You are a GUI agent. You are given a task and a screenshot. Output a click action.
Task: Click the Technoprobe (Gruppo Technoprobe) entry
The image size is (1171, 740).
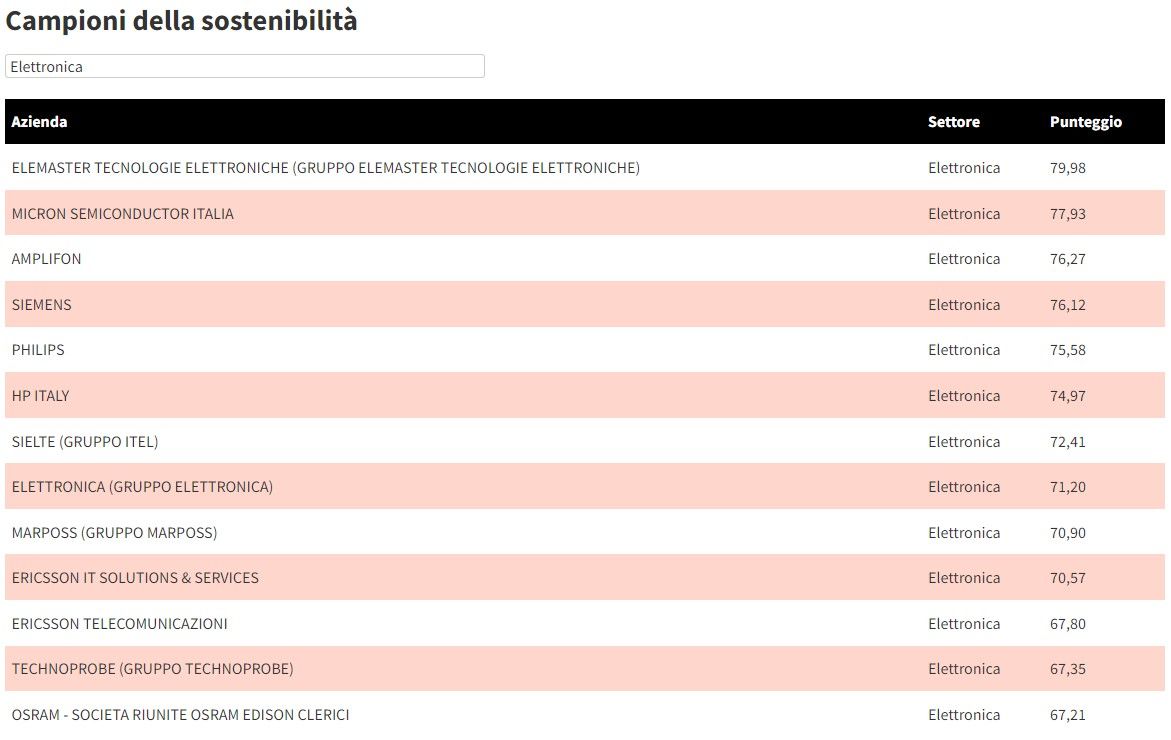tap(153, 669)
